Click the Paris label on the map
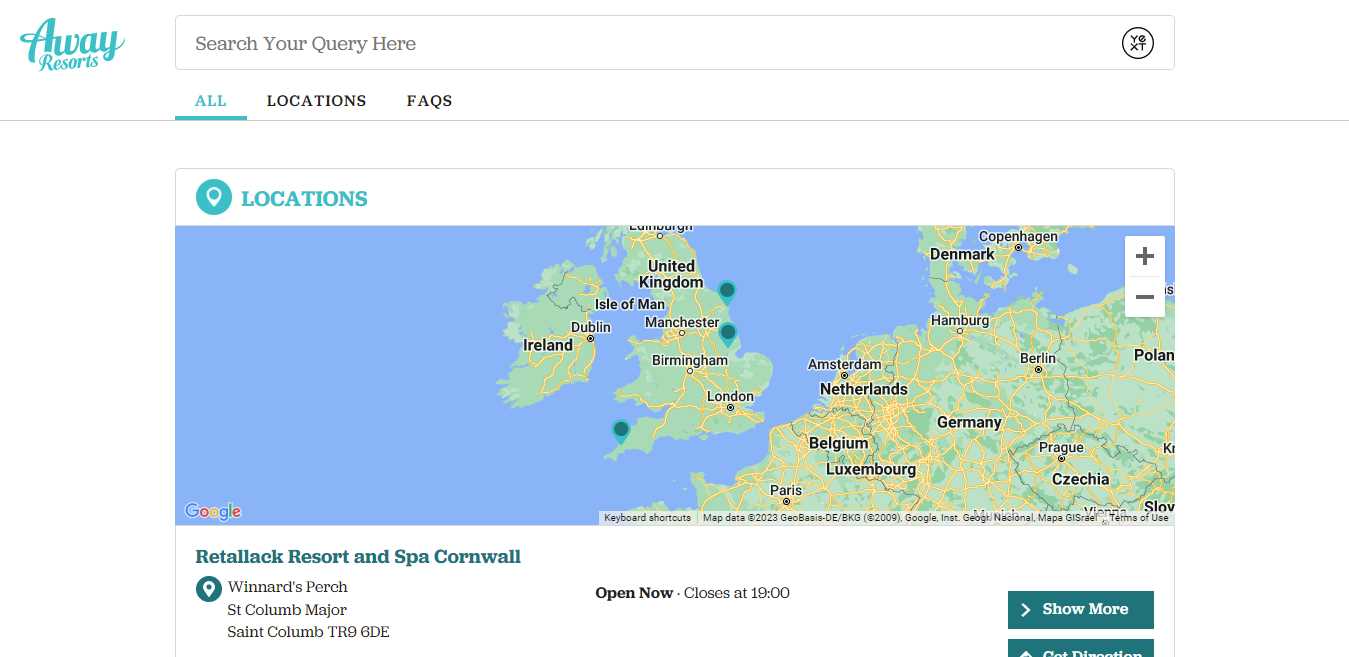The image size is (1349, 657). [786, 490]
